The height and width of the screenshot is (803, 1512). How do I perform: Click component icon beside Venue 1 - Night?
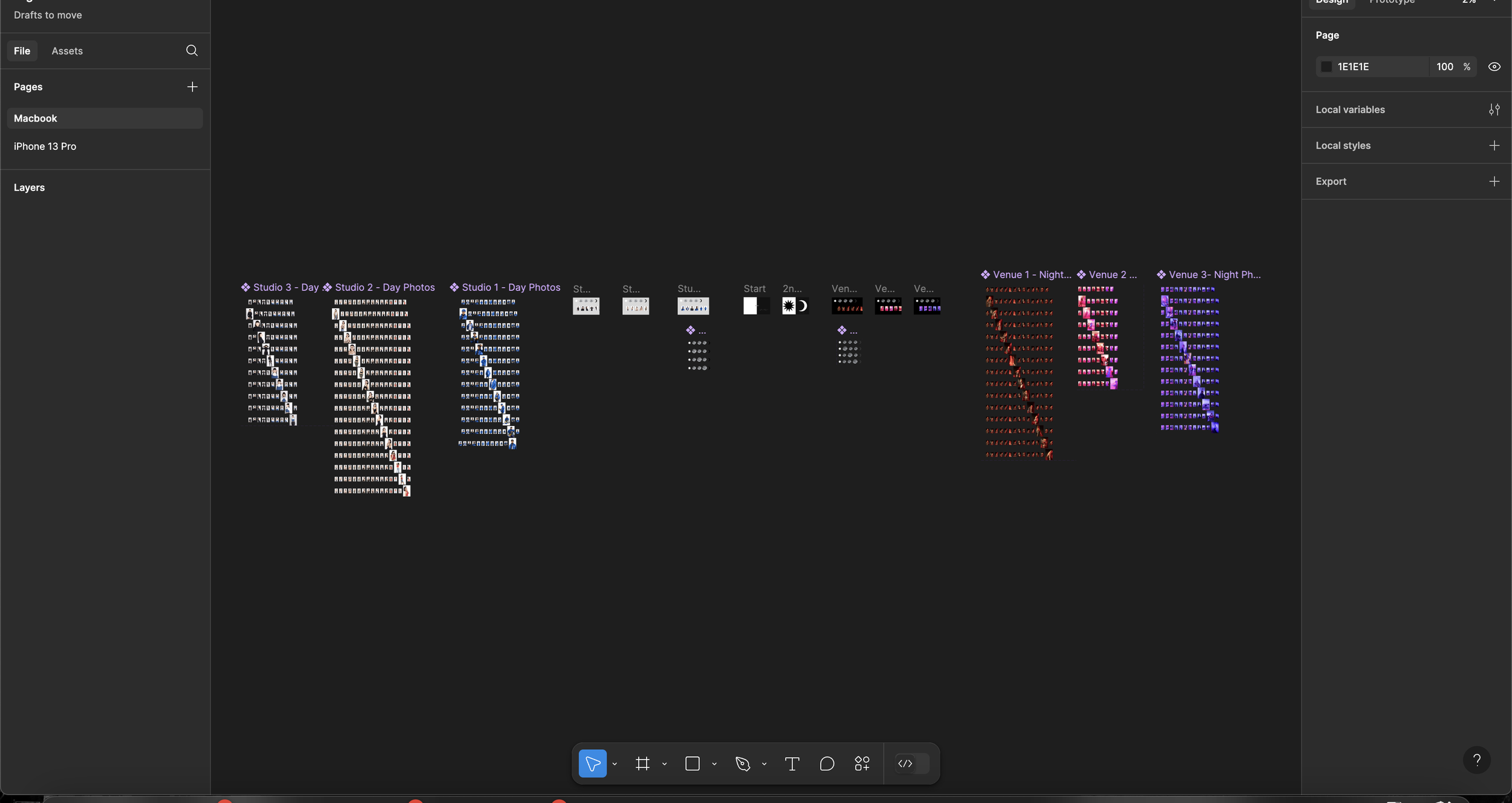[x=985, y=275]
